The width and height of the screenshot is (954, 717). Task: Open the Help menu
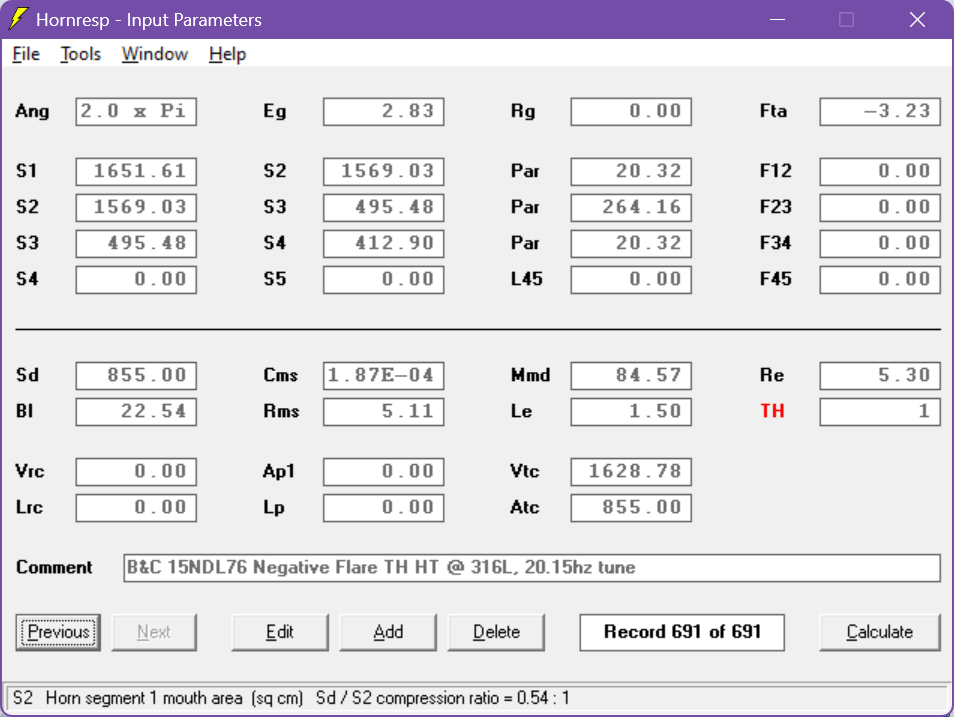[227, 54]
